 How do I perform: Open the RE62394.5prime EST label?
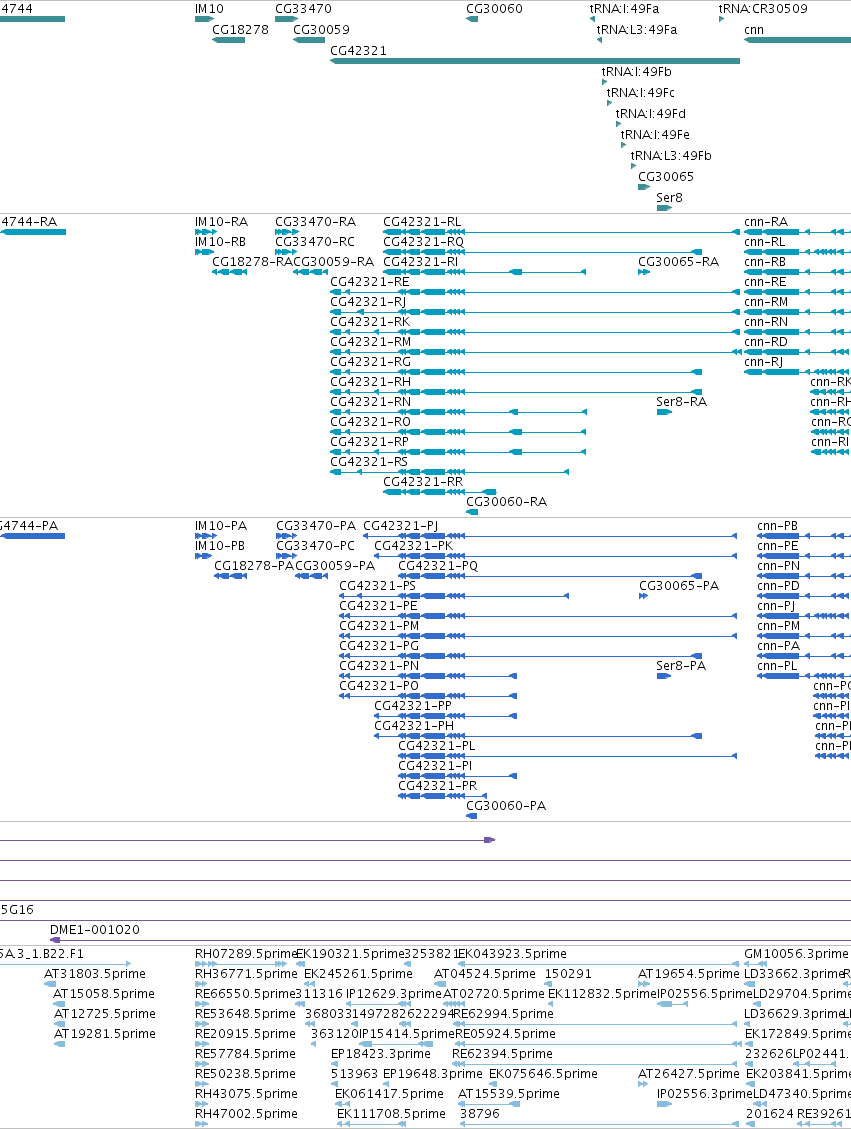503,1054
